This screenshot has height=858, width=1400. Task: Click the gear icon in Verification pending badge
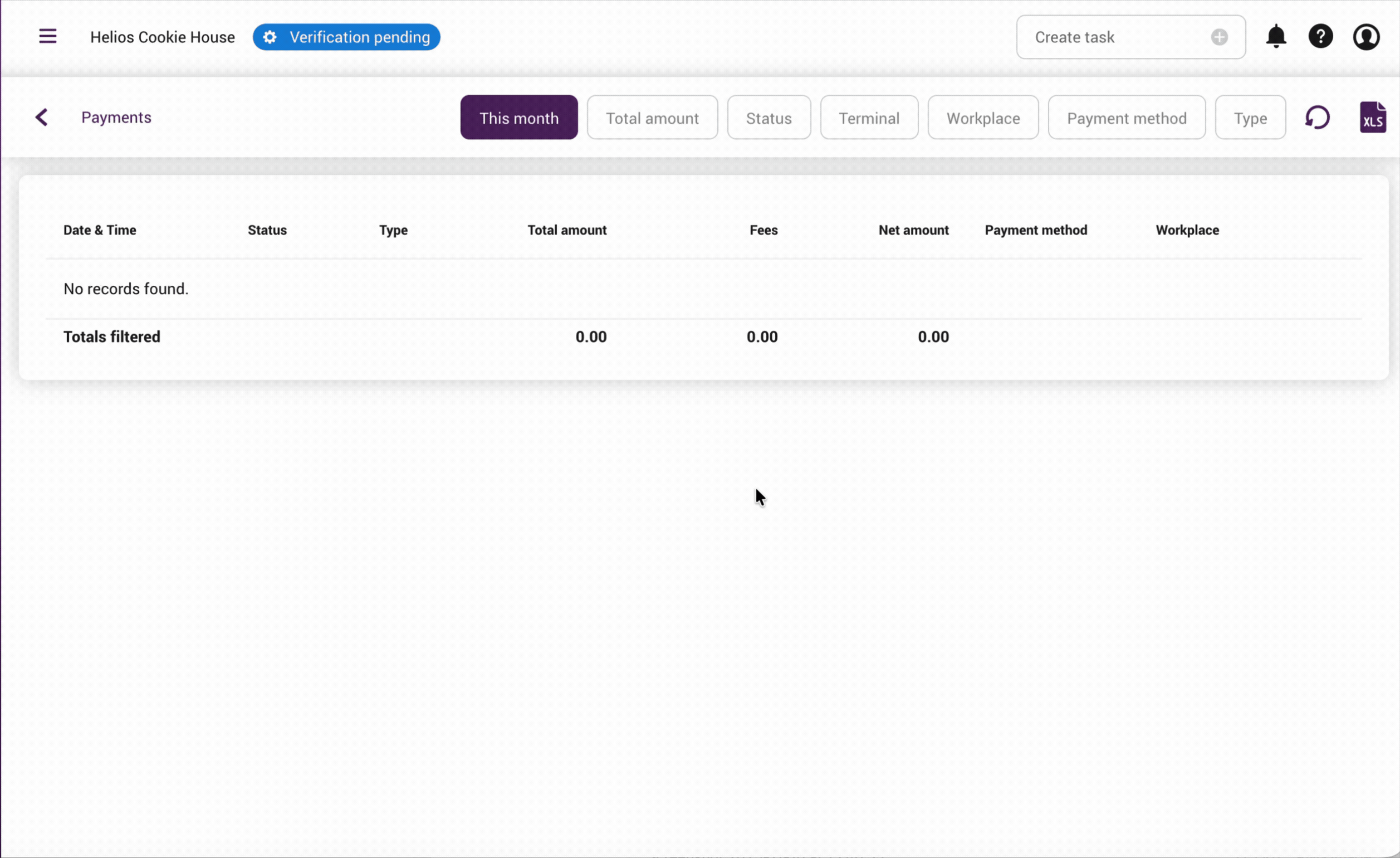[x=270, y=36]
